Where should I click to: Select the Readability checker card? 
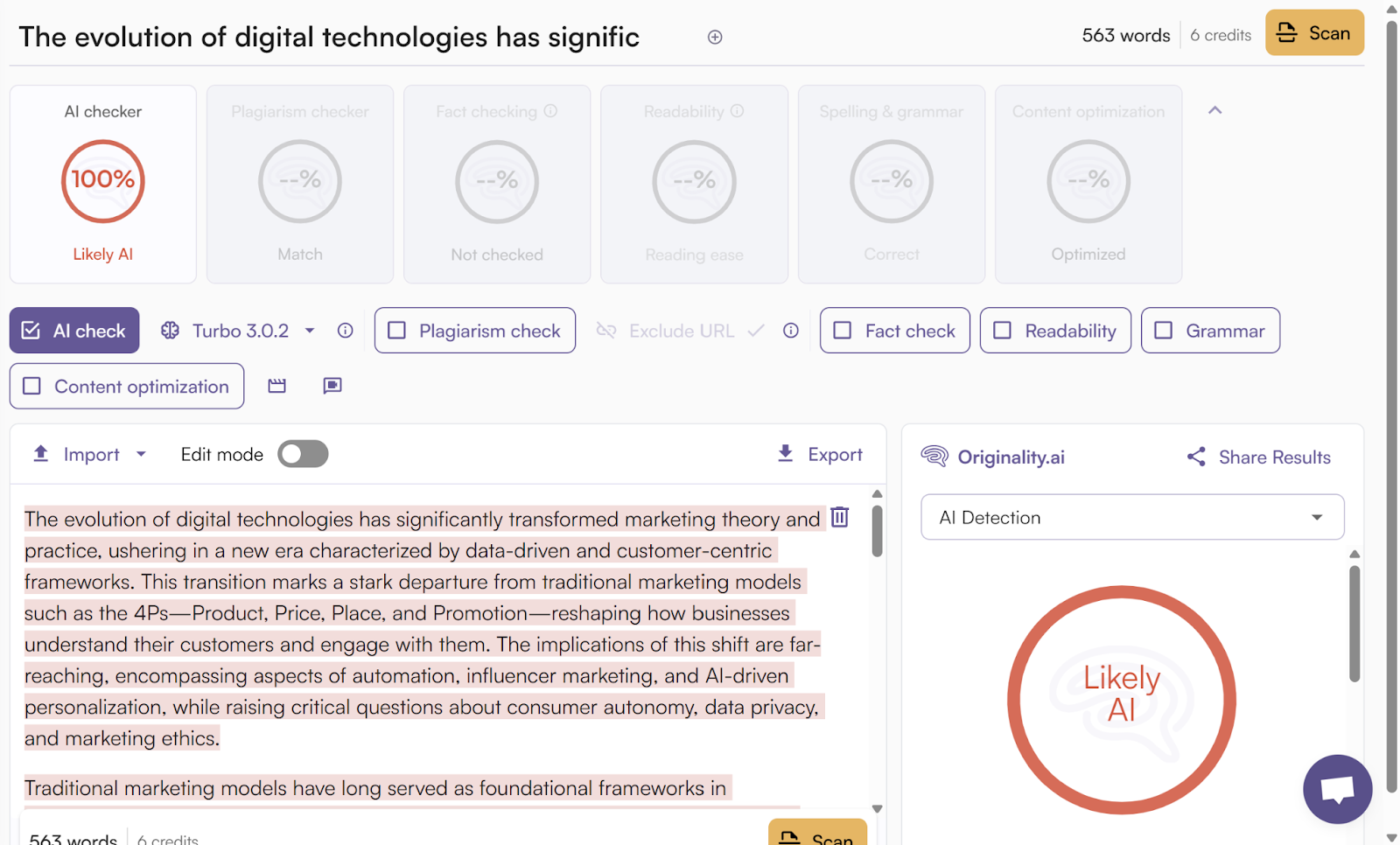(x=694, y=184)
